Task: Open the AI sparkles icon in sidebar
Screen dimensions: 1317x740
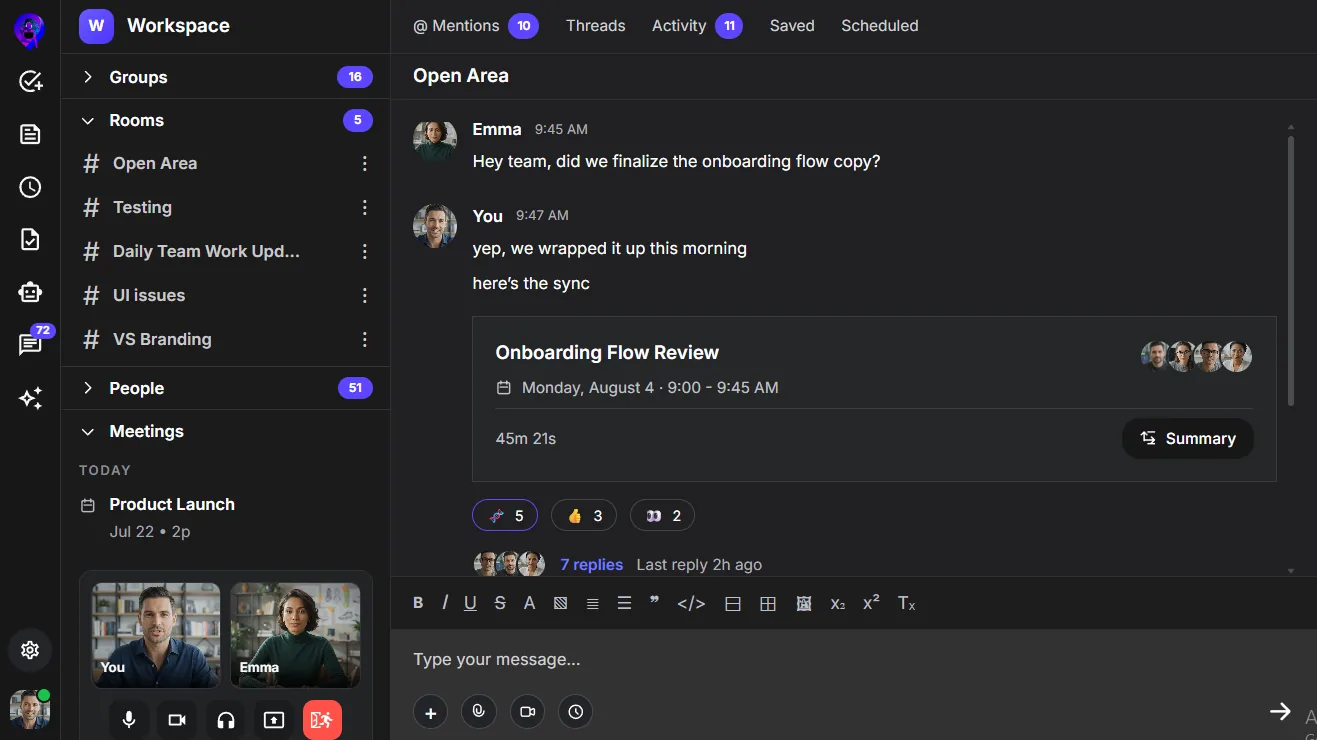Action: coord(30,398)
